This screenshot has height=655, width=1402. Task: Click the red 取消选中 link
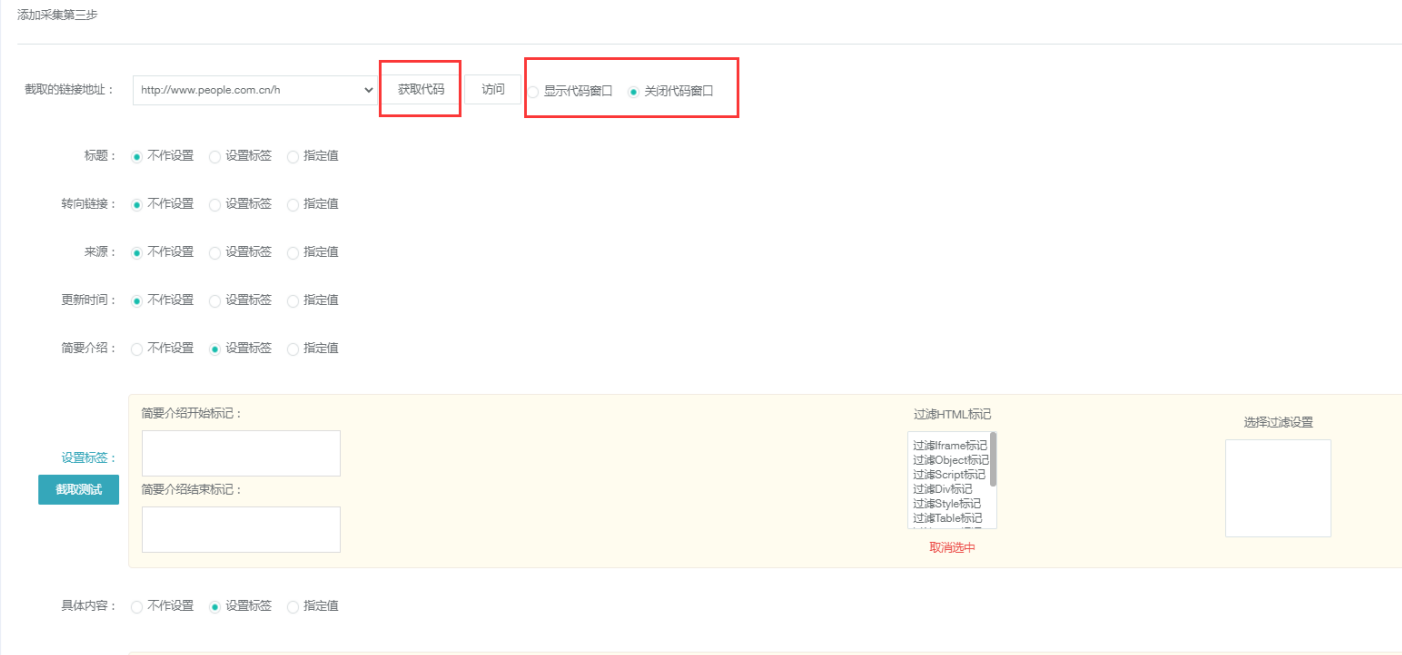point(952,547)
